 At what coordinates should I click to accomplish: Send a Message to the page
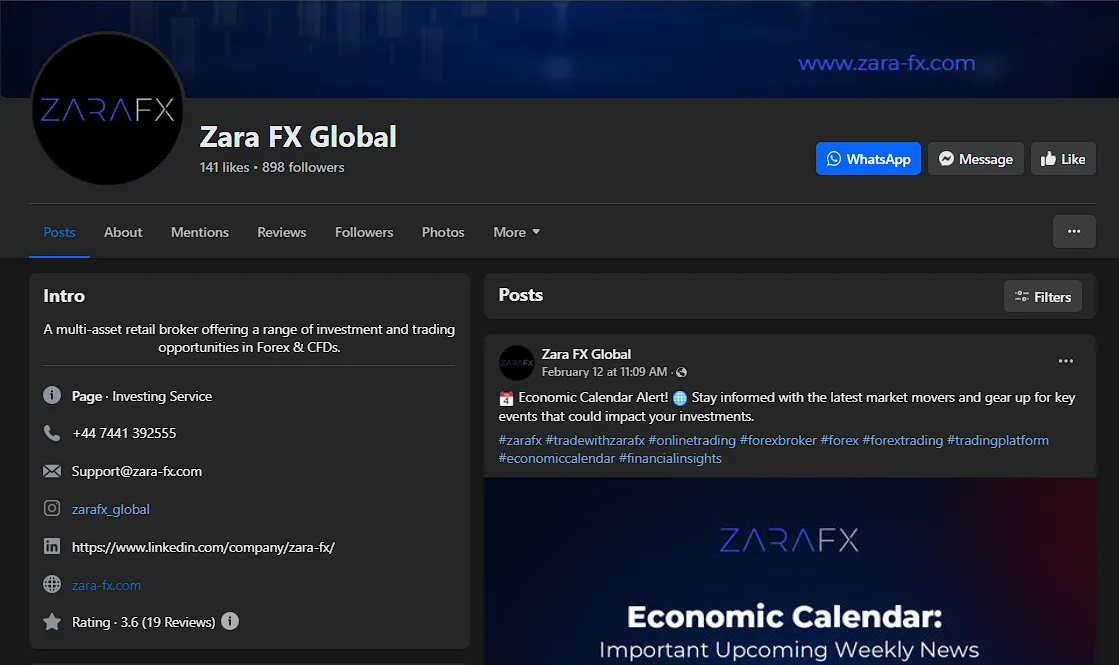coord(976,158)
